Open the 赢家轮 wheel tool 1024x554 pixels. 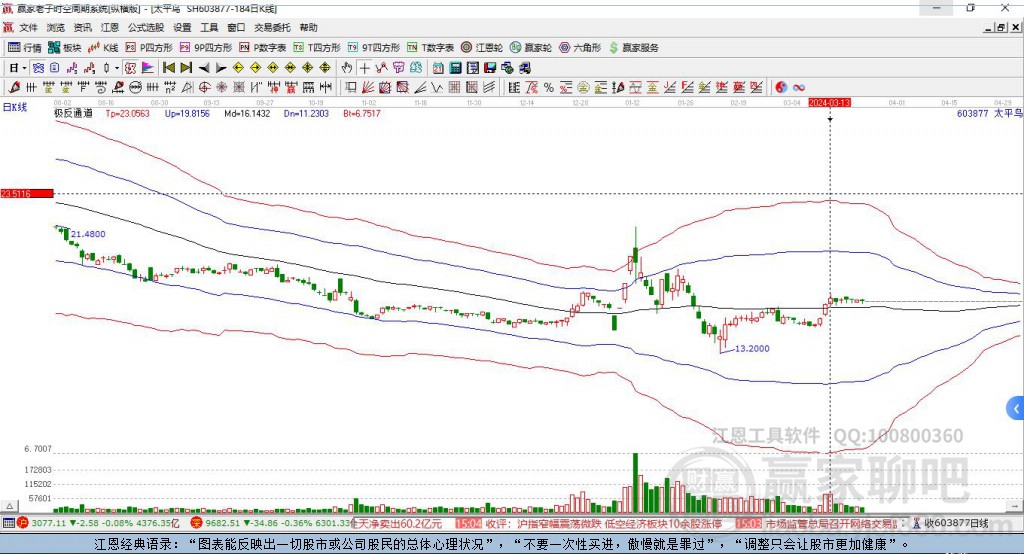531,48
